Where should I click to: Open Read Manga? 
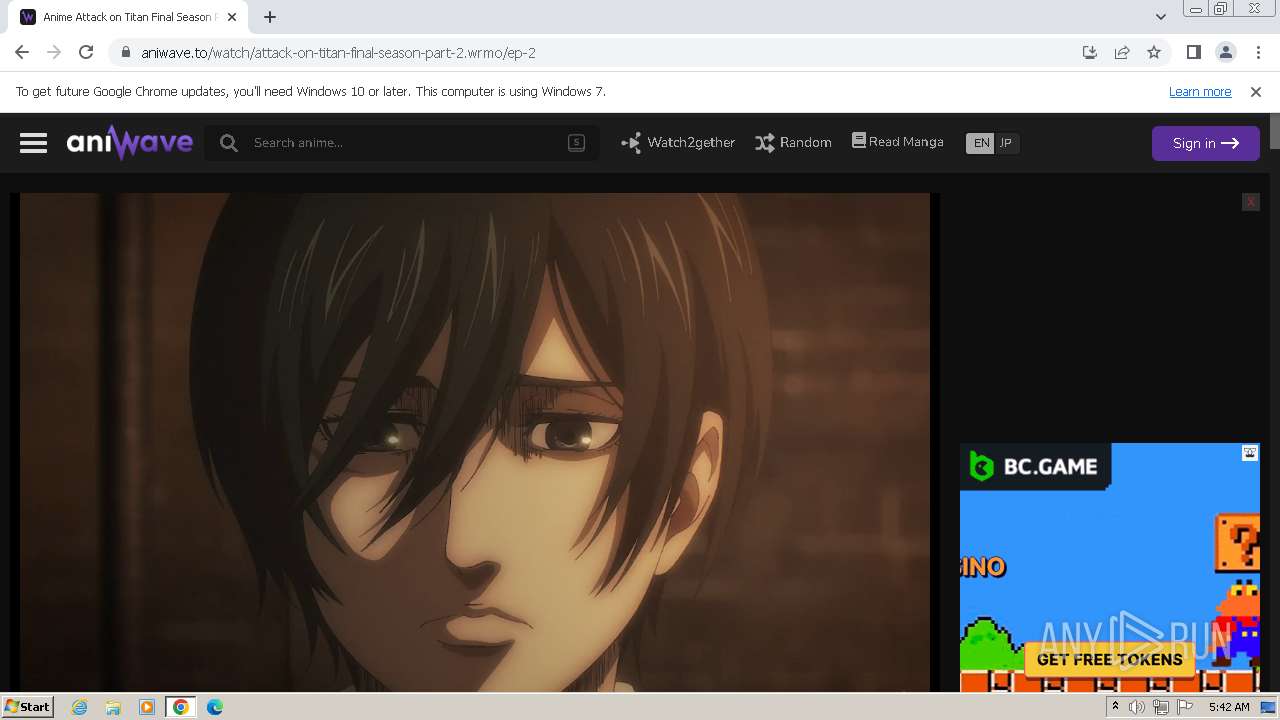click(x=897, y=142)
